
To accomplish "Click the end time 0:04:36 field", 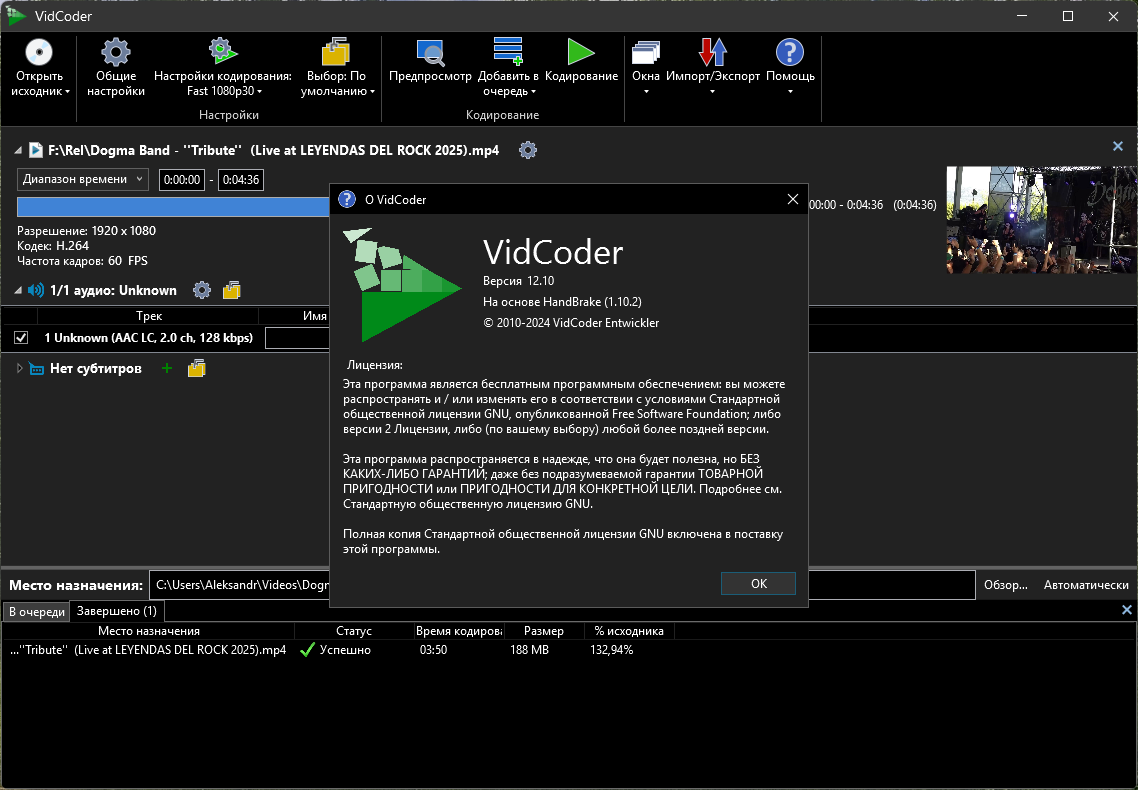I will (241, 180).
